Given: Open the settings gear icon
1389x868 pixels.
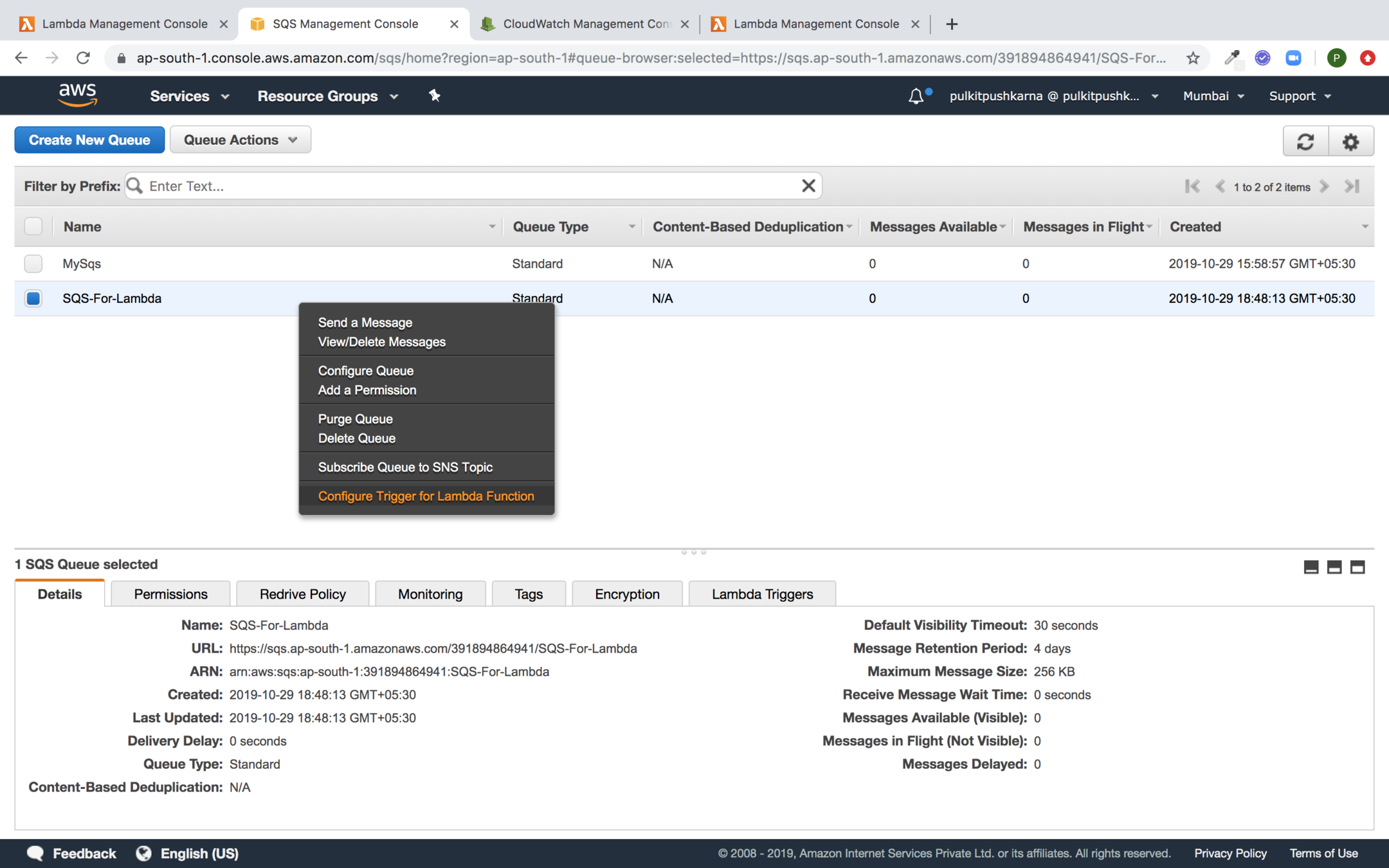Looking at the screenshot, I should (1350, 141).
